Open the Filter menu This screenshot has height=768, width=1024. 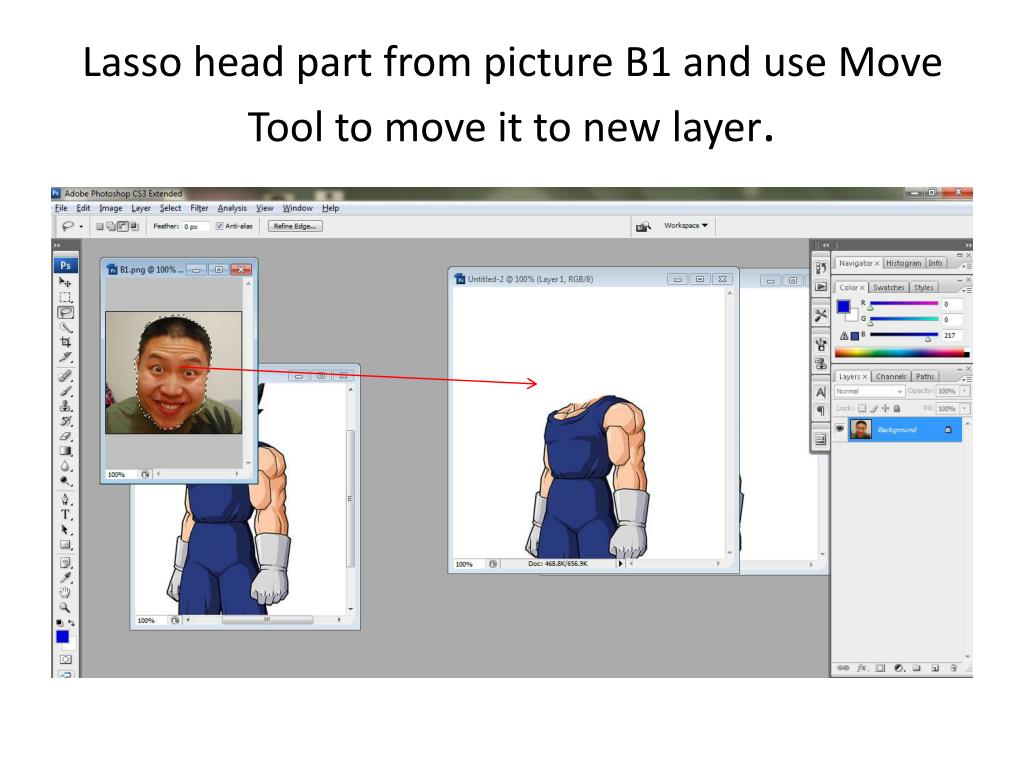point(199,208)
